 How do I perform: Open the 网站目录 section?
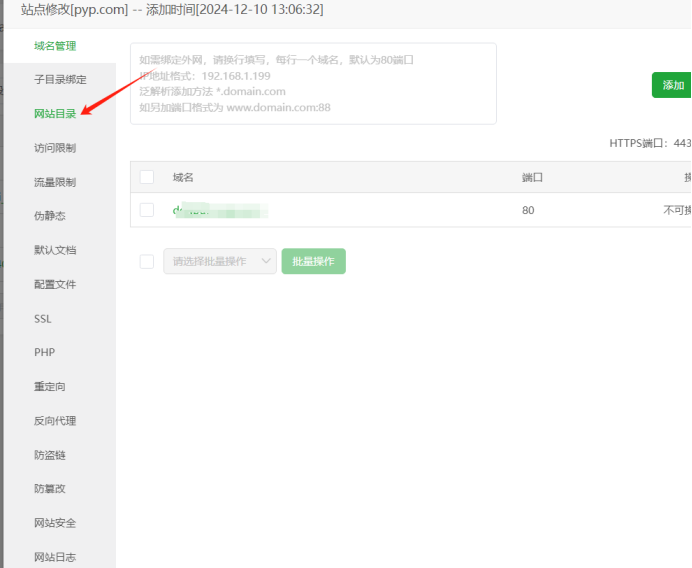click(55, 114)
